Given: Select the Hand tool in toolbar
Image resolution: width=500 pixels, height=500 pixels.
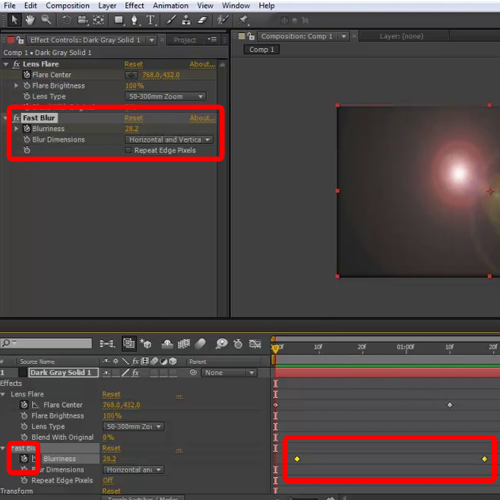Looking at the screenshot, I should 30,20.
